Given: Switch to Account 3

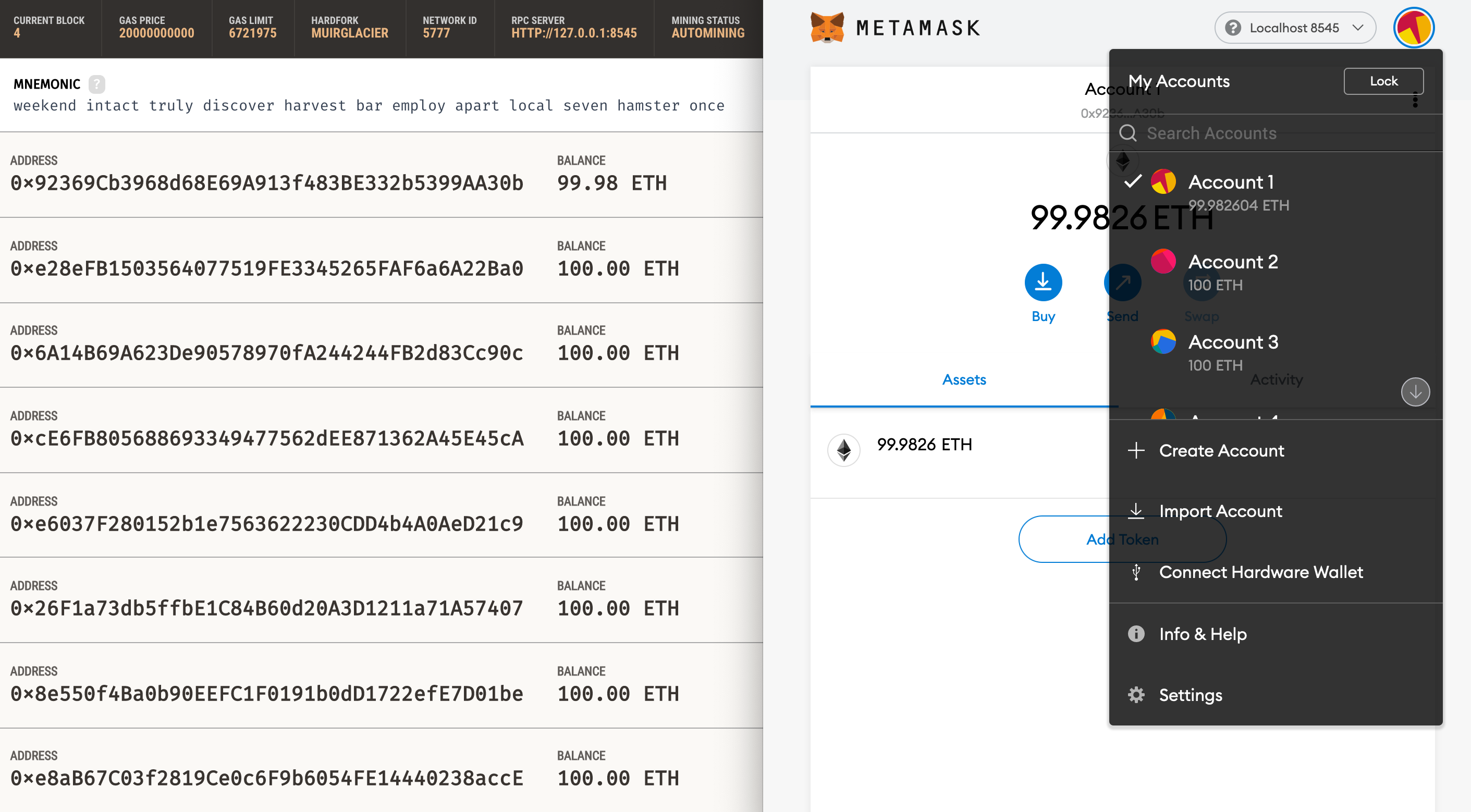Looking at the screenshot, I should 1232,342.
